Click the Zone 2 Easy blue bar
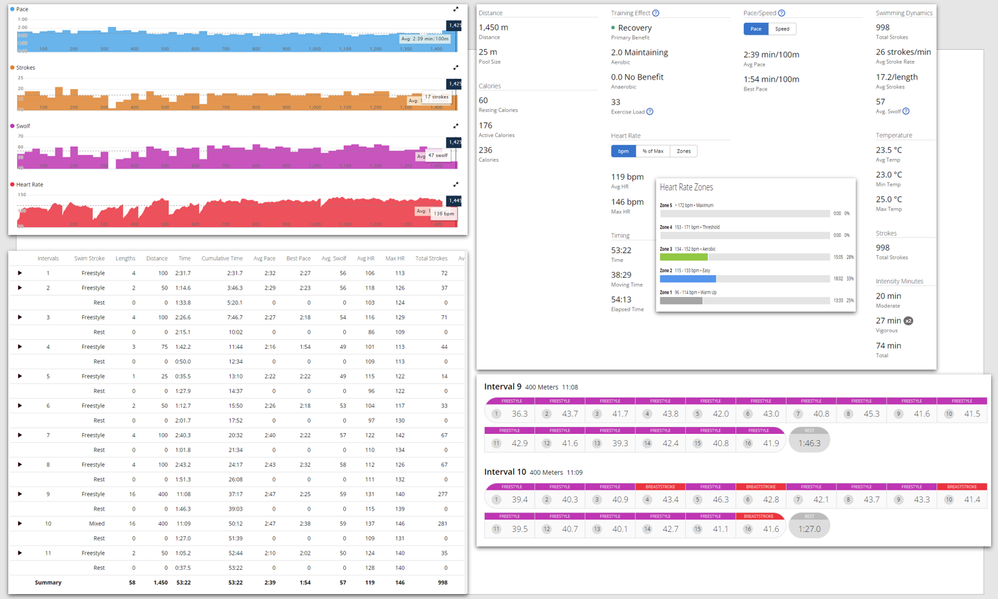Image resolution: width=998 pixels, height=599 pixels. coord(688,279)
